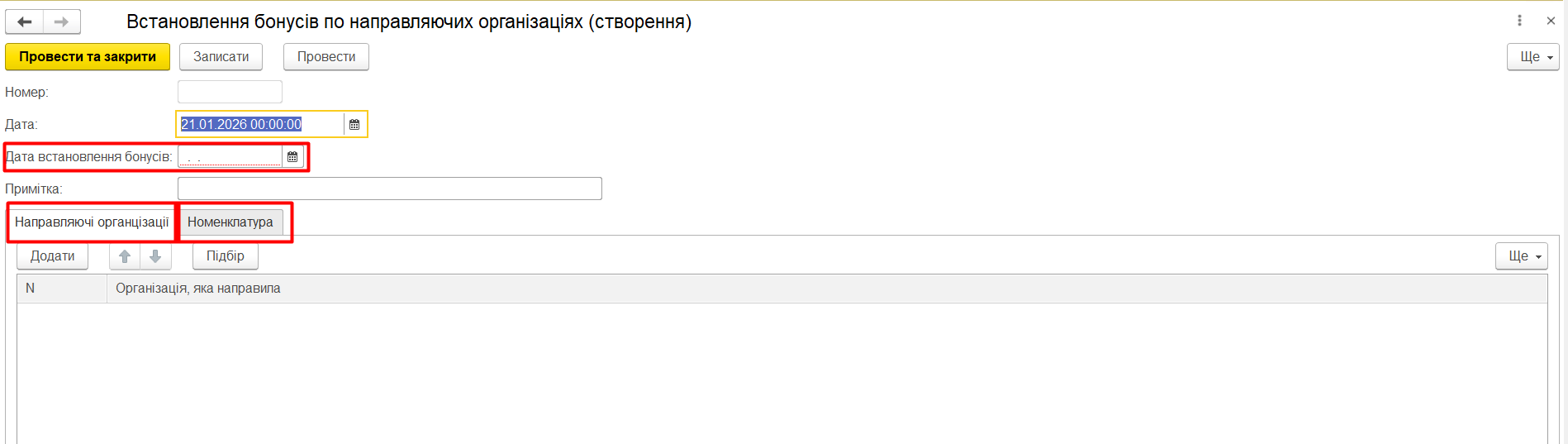Open calendar for Дата встановлення бонусів
1568x444 pixels.
click(292, 156)
